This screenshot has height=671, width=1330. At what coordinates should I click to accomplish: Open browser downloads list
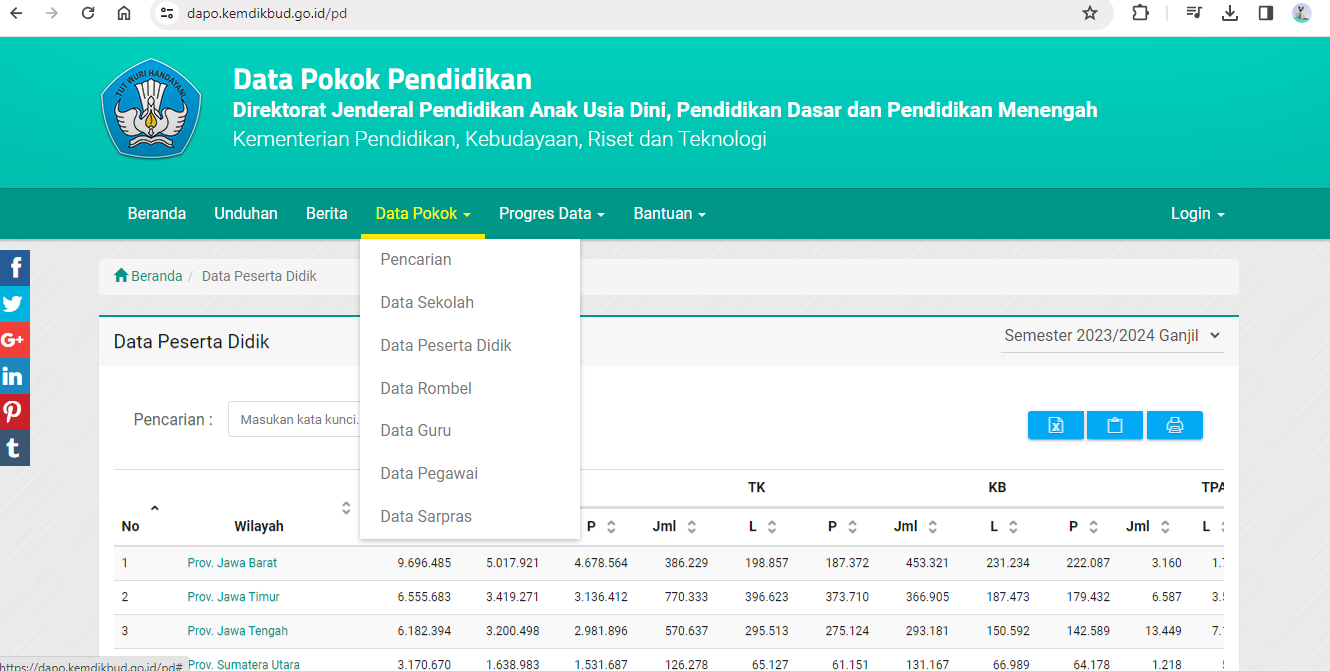[x=1229, y=14]
